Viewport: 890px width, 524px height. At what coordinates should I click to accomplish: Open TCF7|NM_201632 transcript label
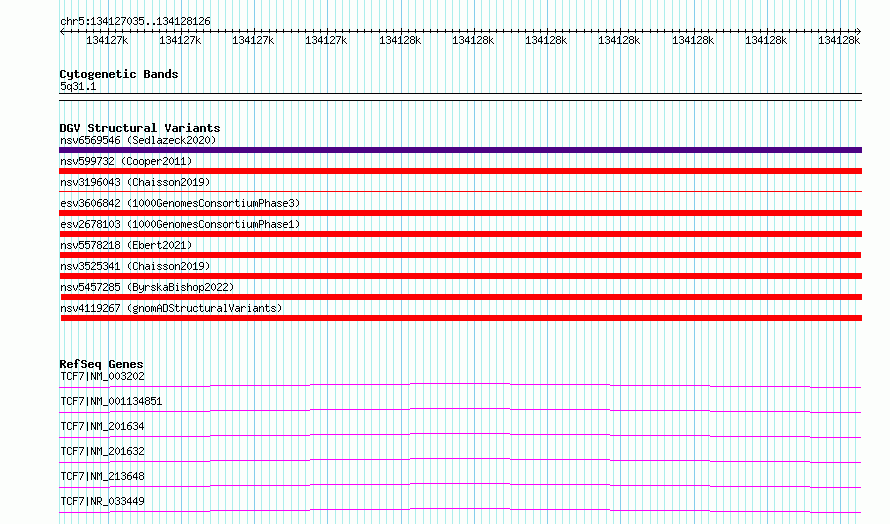click(102, 451)
